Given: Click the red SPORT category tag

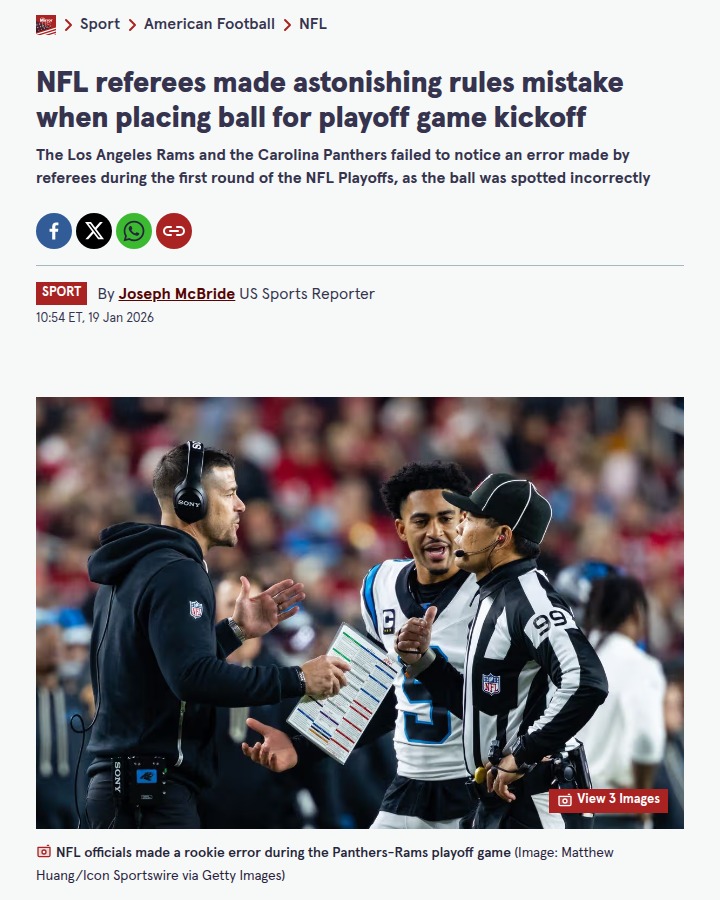Looking at the screenshot, I should (x=61, y=293).
